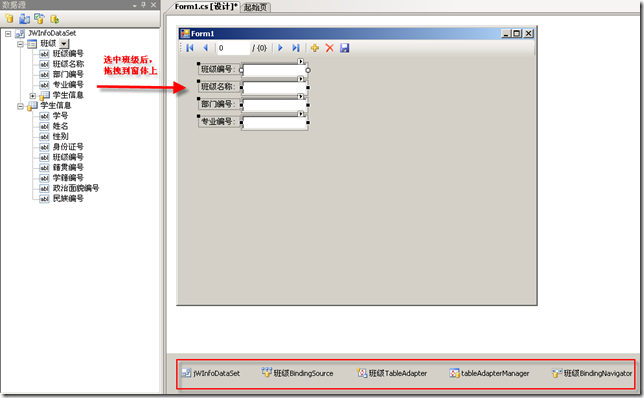Select 性别 field in the tree
The width and height of the screenshot is (644, 398).
point(60,136)
